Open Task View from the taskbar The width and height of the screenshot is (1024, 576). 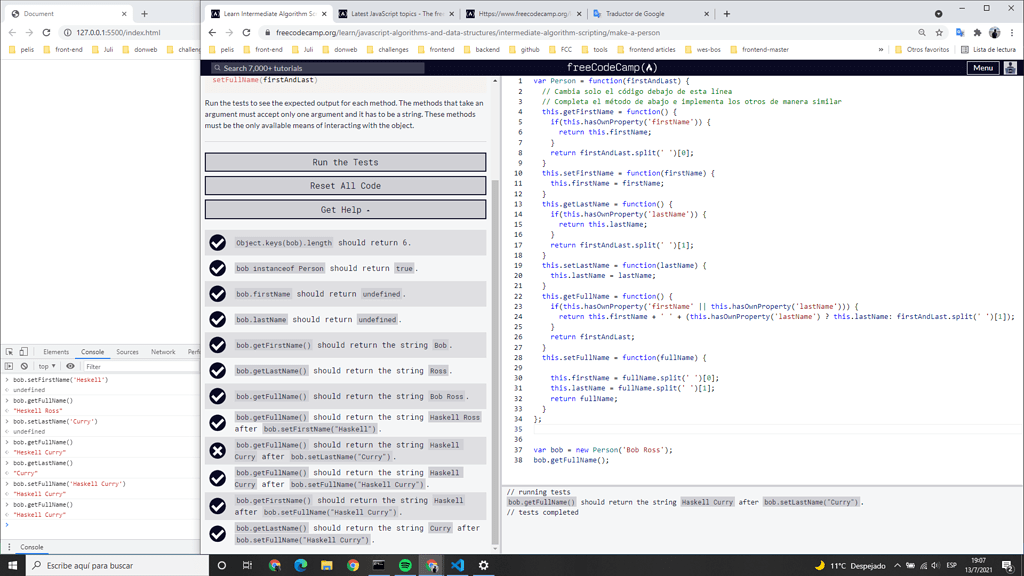coord(246,565)
